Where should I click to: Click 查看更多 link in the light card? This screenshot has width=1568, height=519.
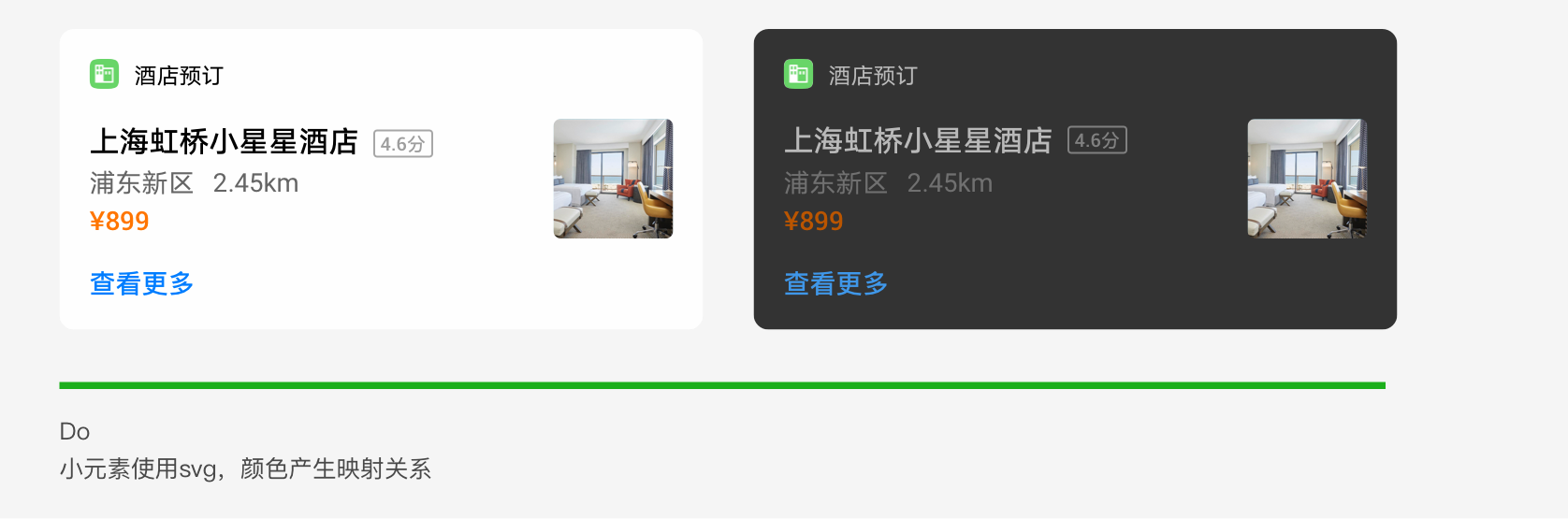tap(141, 283)
